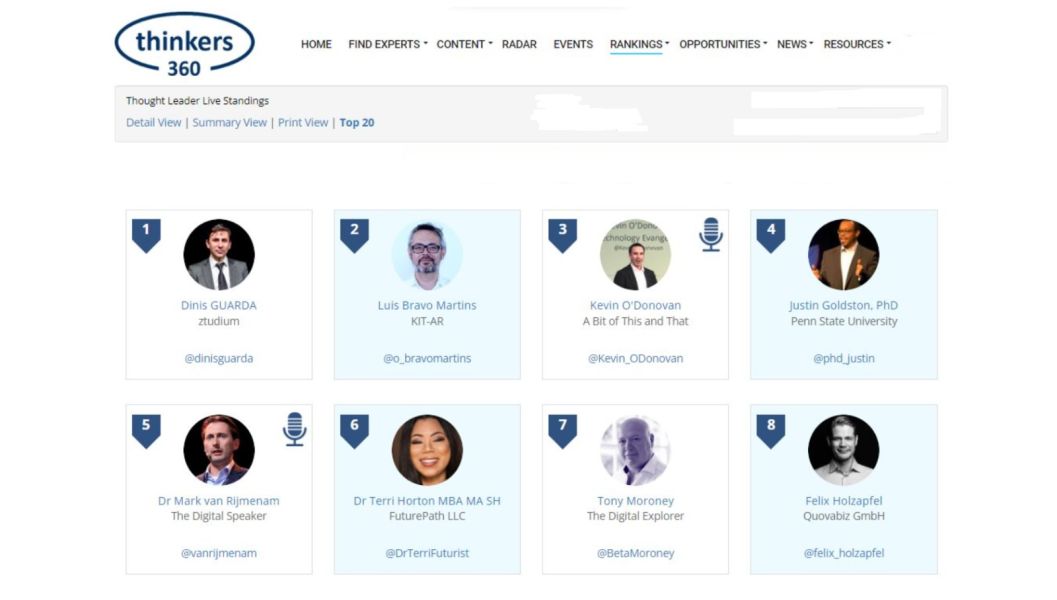Image resolution: width=1057 pixels, height=600 pixels.
Task: Open the Luis Bravo Martins name link
Action: pos(427,305)
